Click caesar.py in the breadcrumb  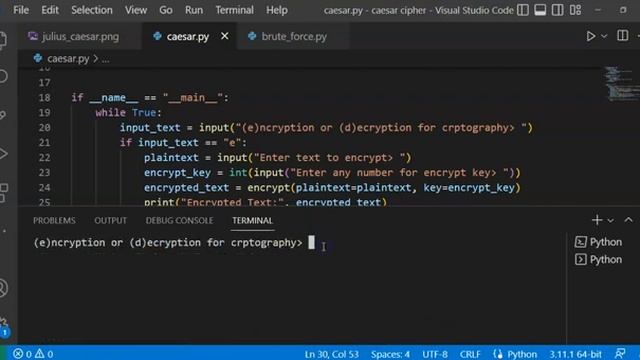coord(68,59)
